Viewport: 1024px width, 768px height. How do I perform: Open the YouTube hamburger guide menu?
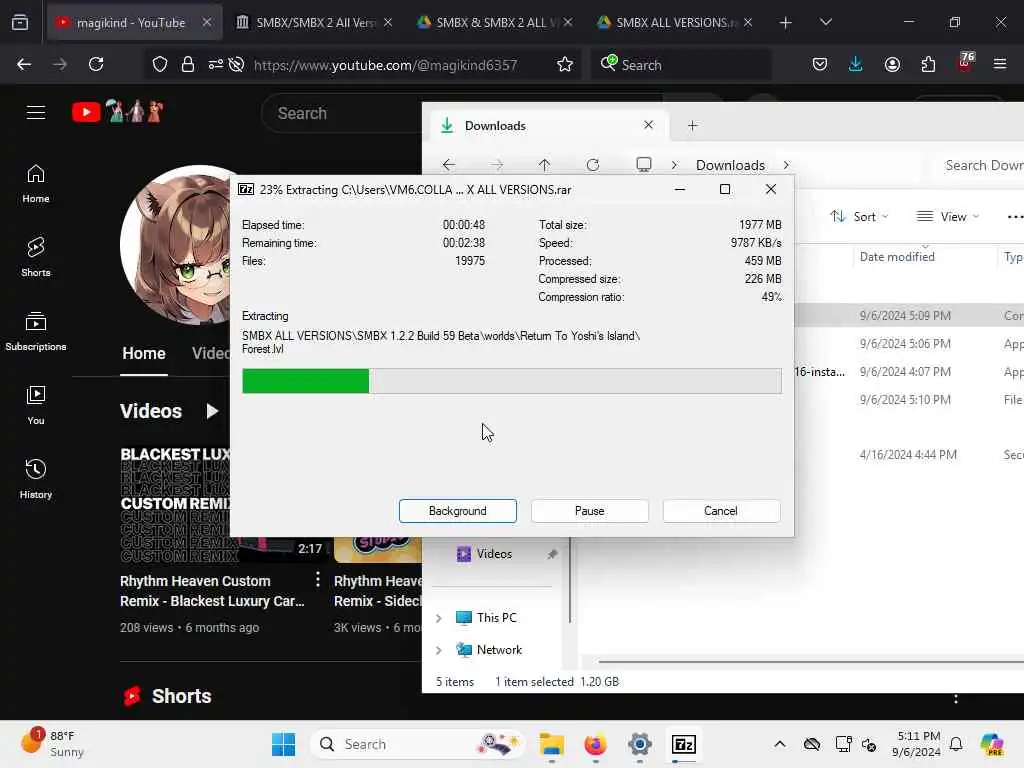pos(36,112)
